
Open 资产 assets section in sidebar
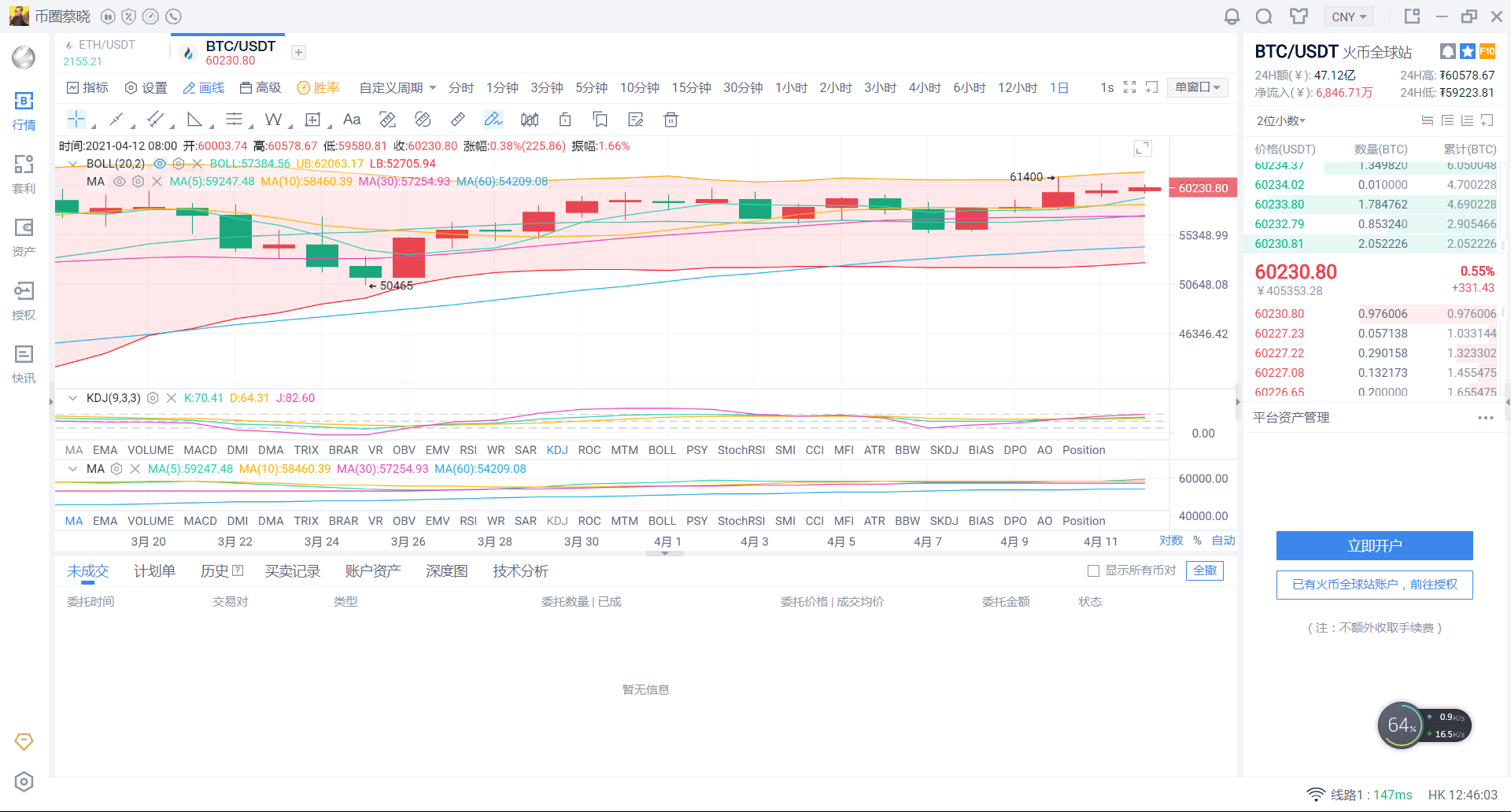[24, 238]
